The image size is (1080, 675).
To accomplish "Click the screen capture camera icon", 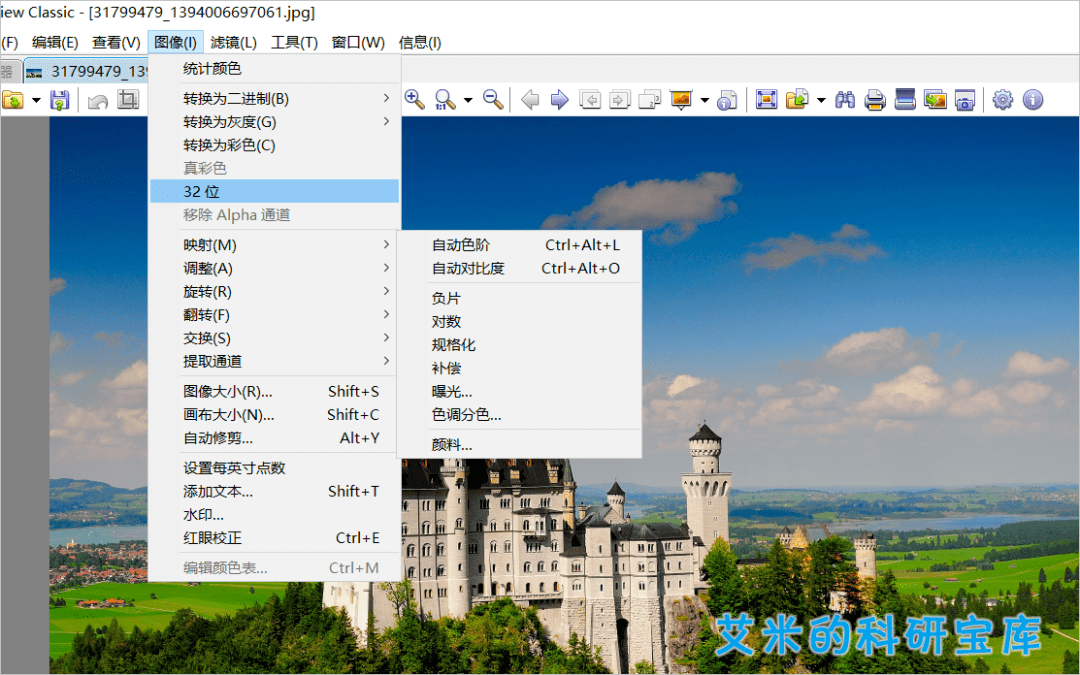I will tap(964, 100).
